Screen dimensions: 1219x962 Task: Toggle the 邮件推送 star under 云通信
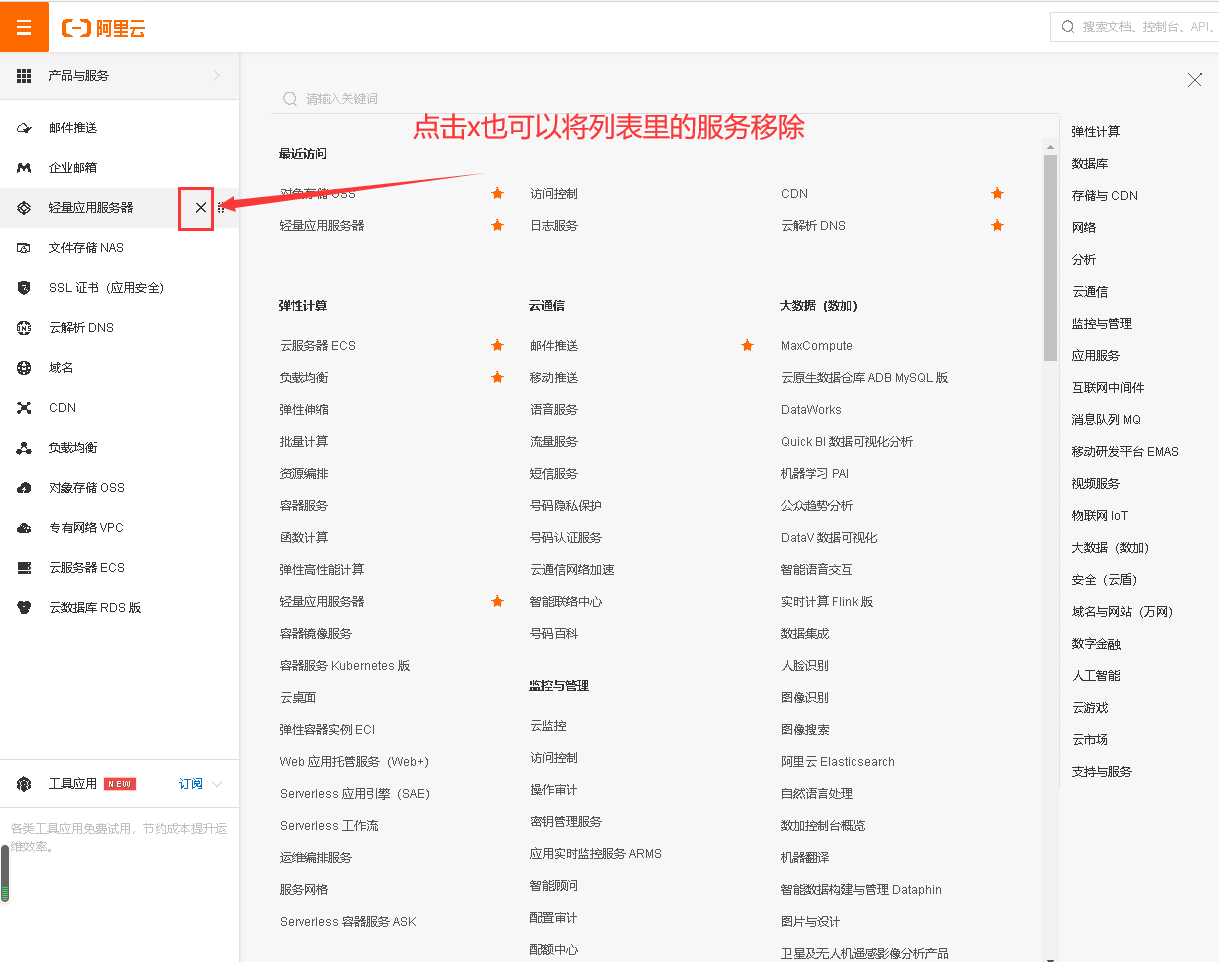(747, 346)
